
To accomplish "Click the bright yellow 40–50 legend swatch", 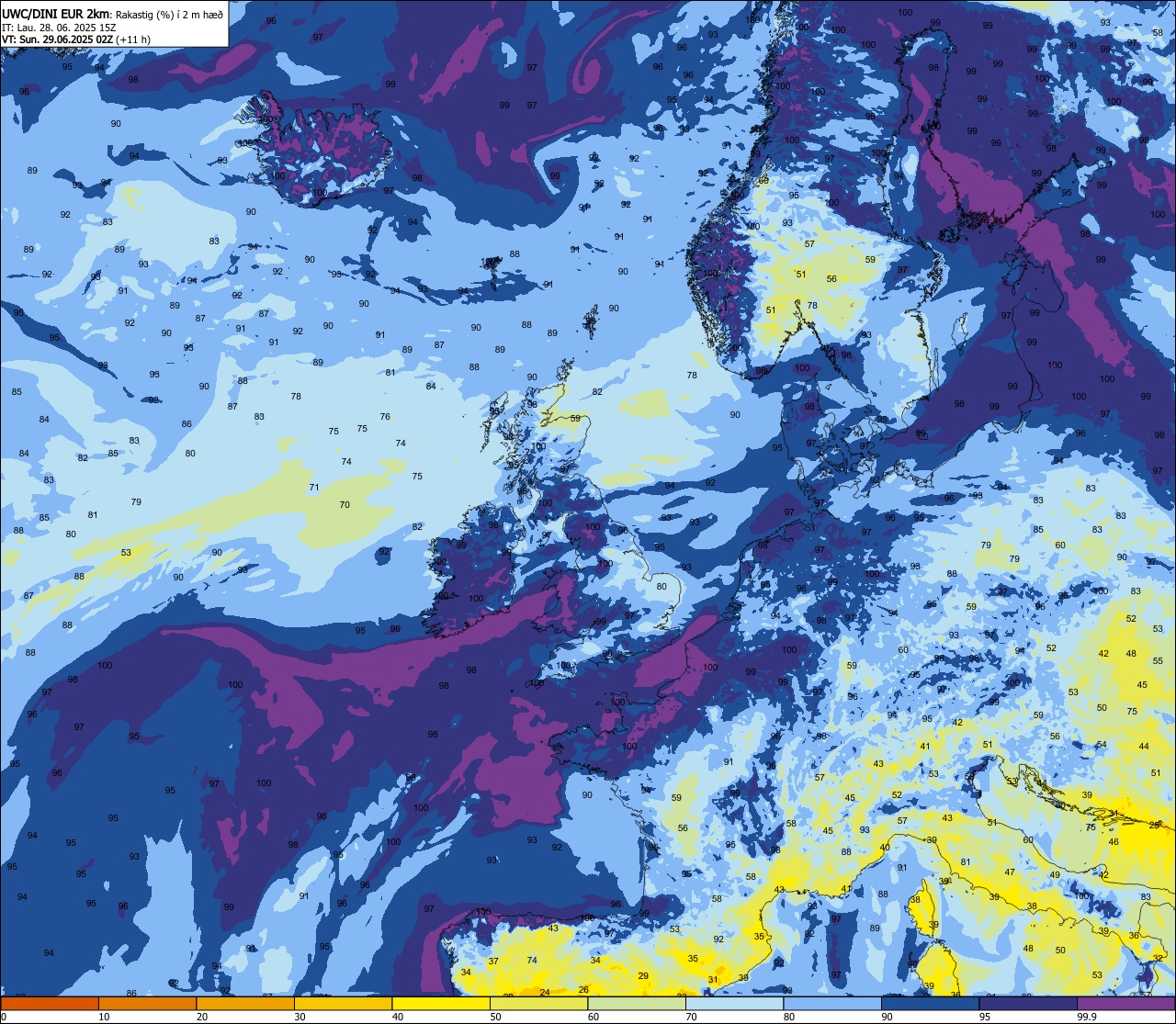I will click(441, 1003).
